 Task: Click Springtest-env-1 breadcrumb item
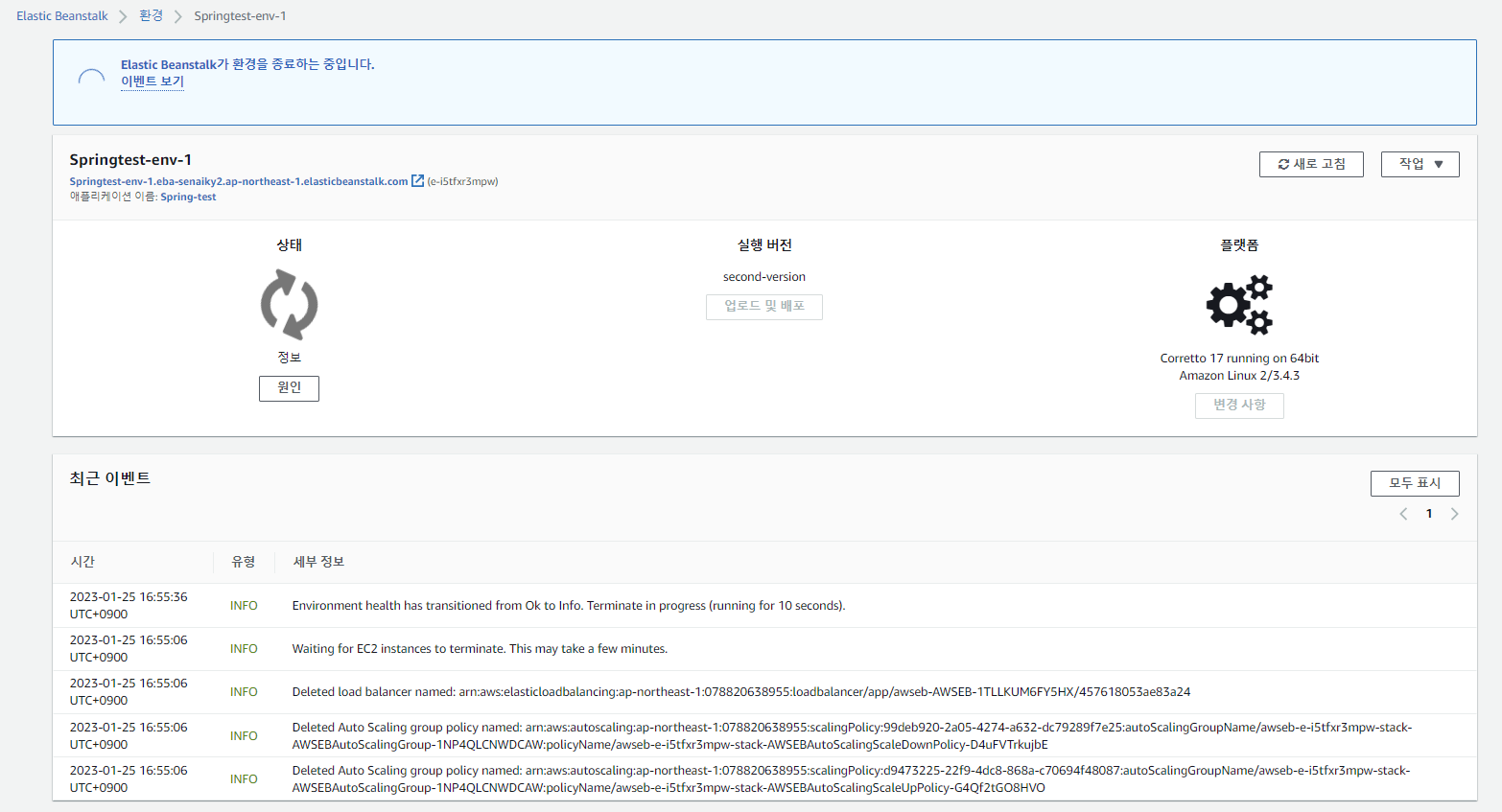click(240, 16)
